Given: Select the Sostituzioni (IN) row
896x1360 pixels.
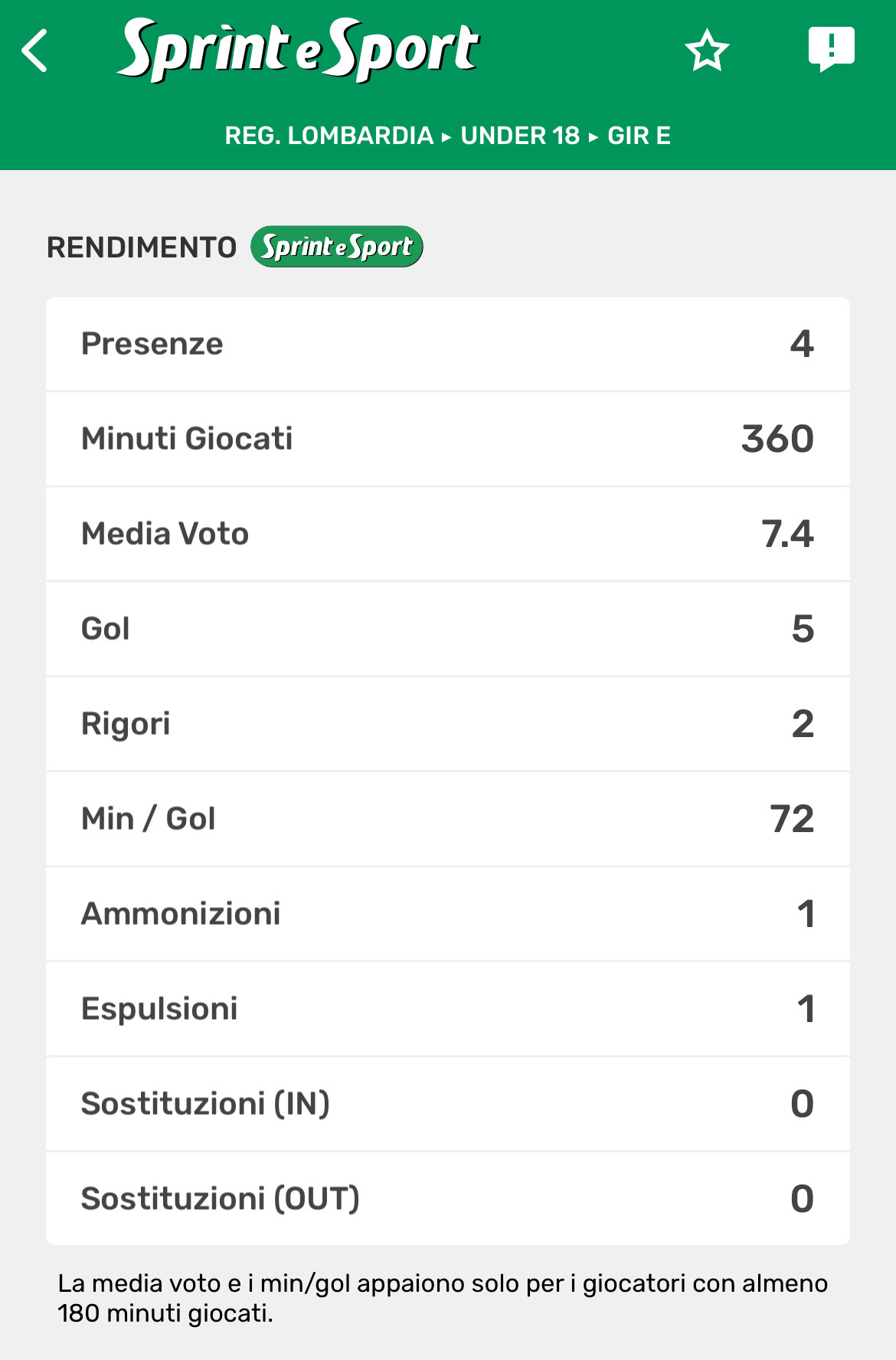Looking at the screenshot, I should (x=448, y=1104).
